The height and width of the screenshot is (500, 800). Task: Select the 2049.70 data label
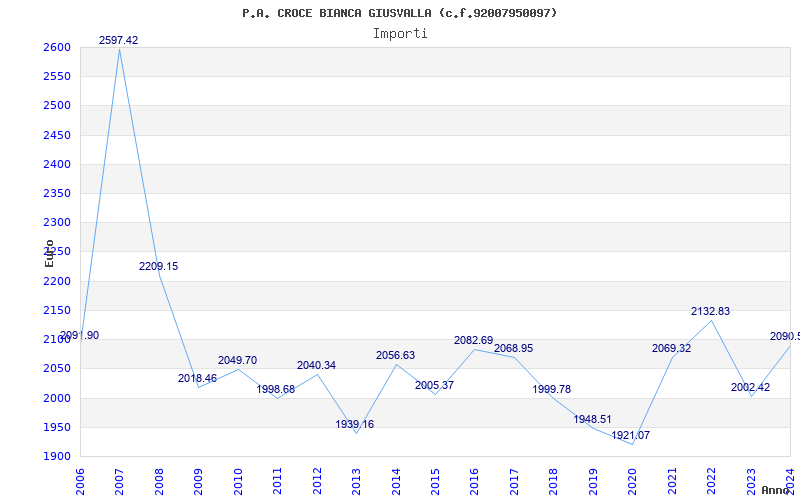coord(237,360)
